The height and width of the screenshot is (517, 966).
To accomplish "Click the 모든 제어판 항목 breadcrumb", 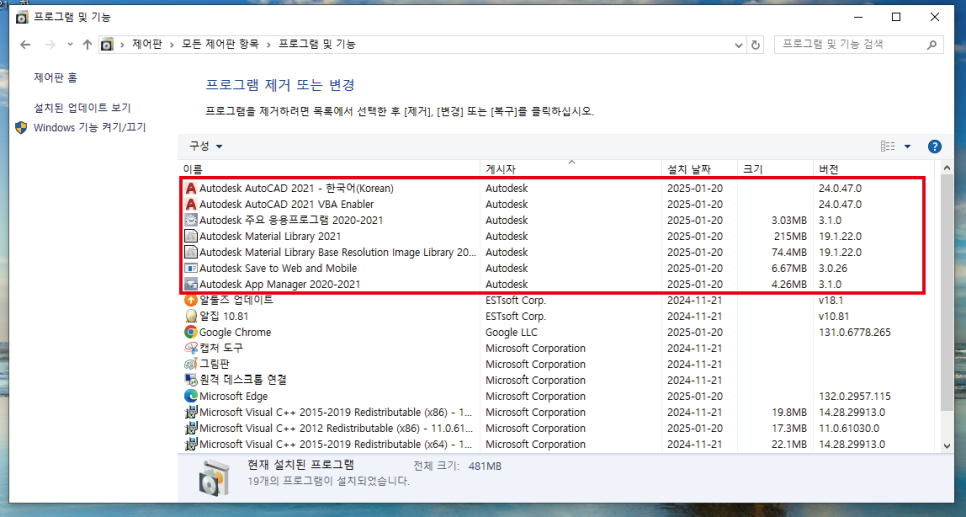I will (220, 44).
